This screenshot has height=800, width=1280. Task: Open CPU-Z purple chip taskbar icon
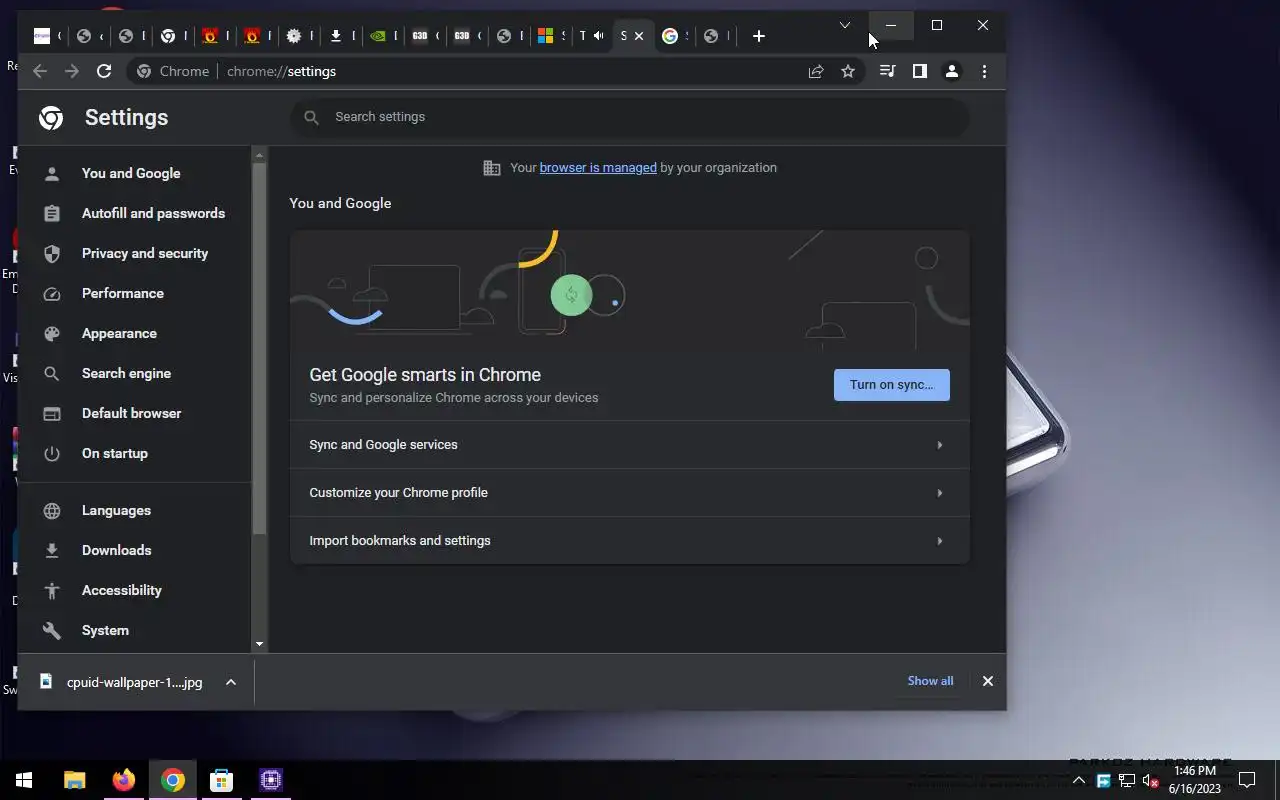(270, 780)
